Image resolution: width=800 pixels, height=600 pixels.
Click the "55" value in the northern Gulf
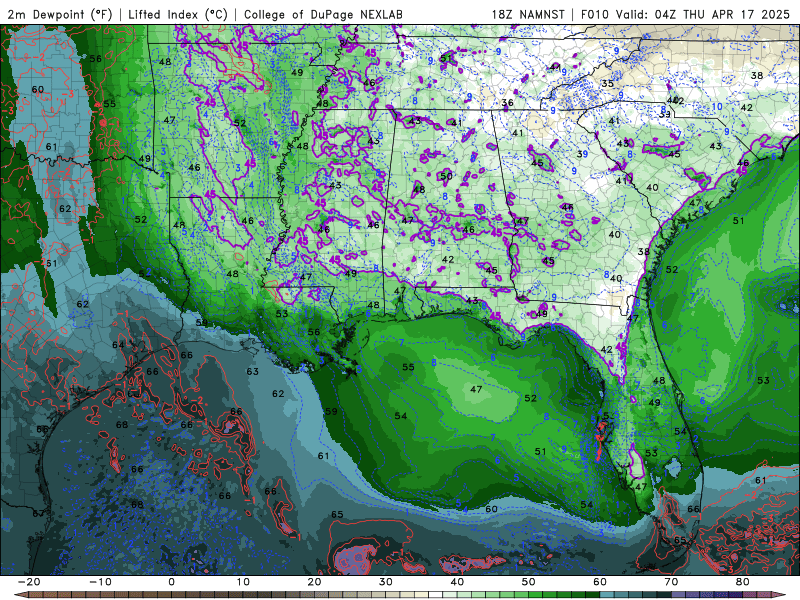[408, 367]
